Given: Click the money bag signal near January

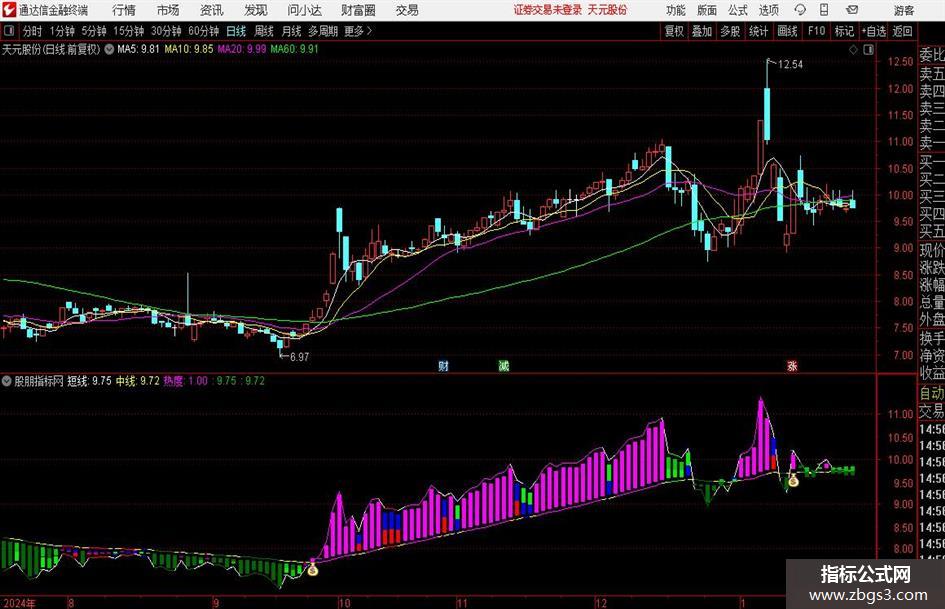Looking at the screenshot, I should coord(793,480).
